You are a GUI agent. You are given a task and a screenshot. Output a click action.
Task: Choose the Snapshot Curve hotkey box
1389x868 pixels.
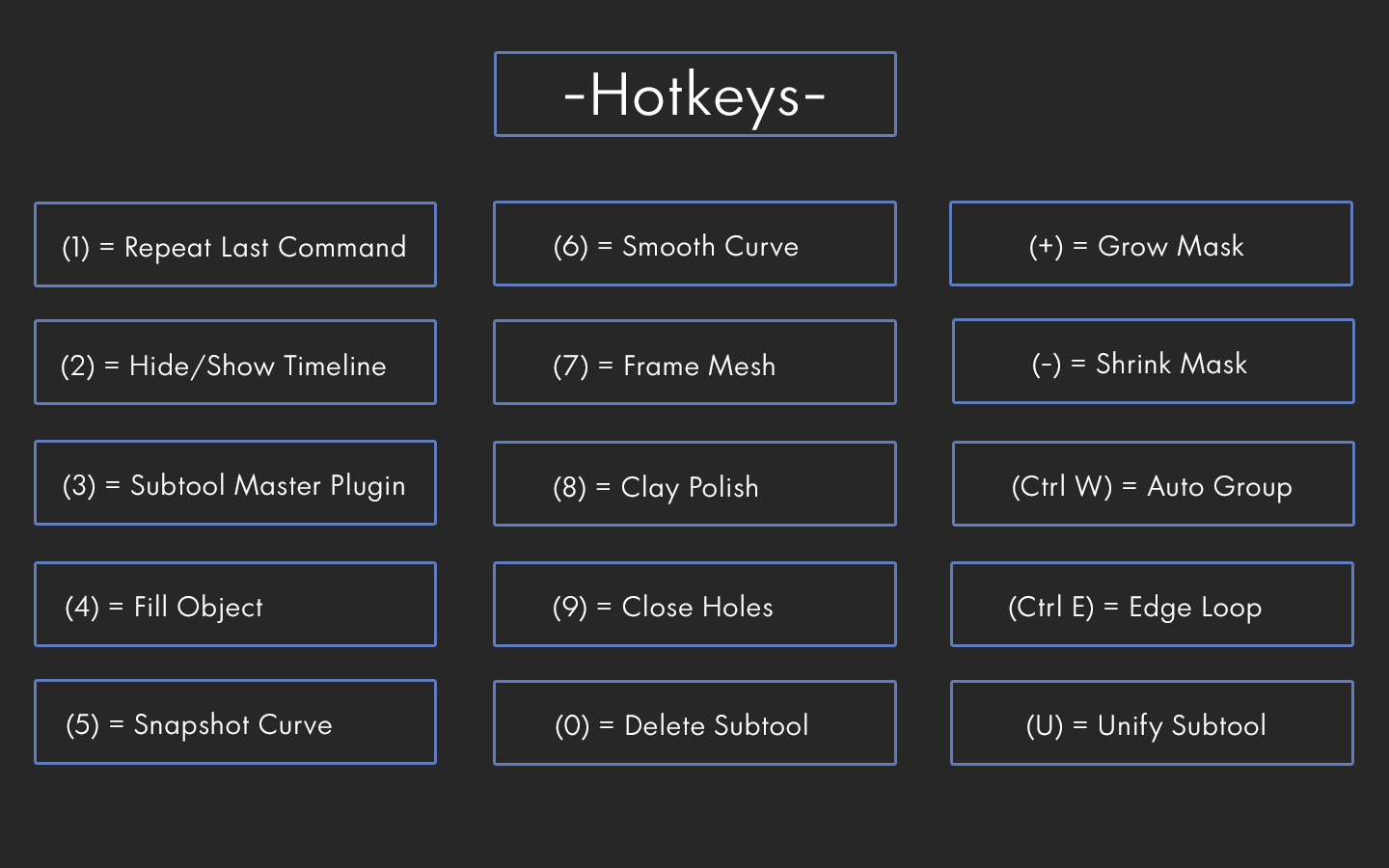pyautogui.click(x=235, y=721)
